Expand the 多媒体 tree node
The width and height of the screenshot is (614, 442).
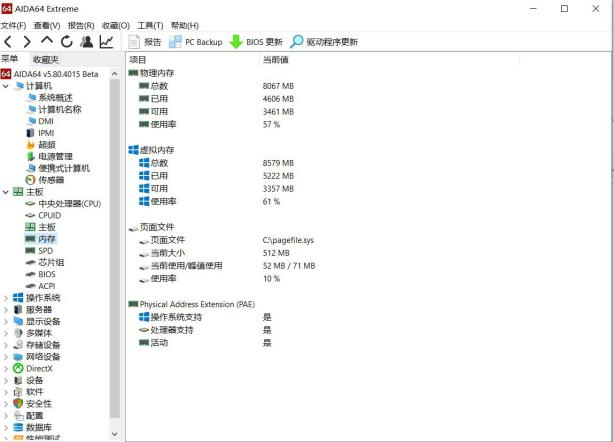tap(5, 333)
